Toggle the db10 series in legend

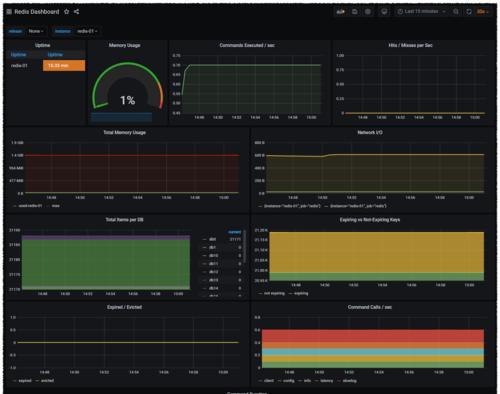pos(213,255)
